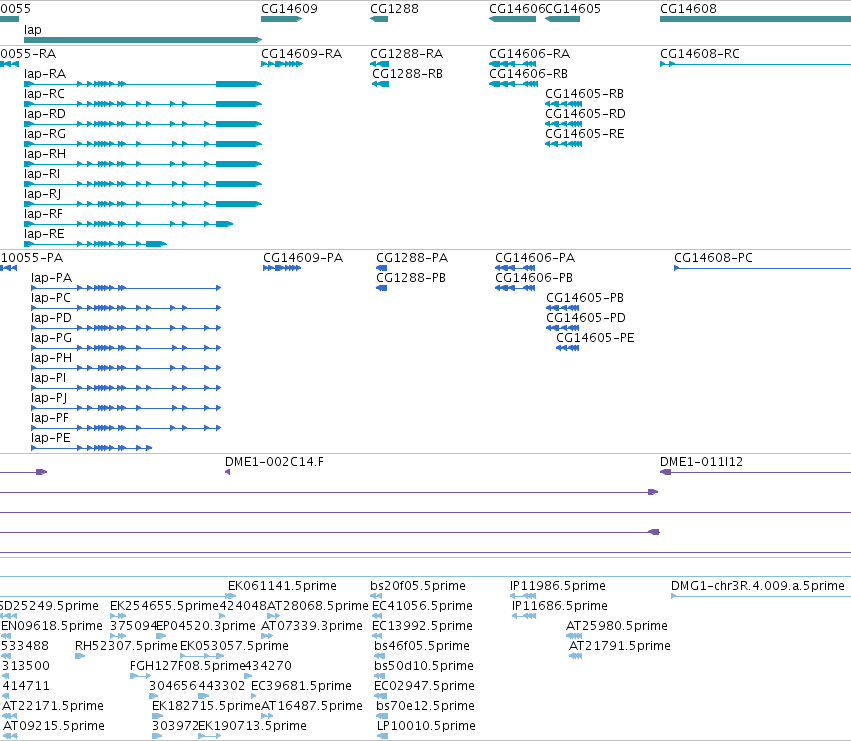Select transcript lap-RC
The height and width of the screenshot is (741, 851).
[44, 94]
